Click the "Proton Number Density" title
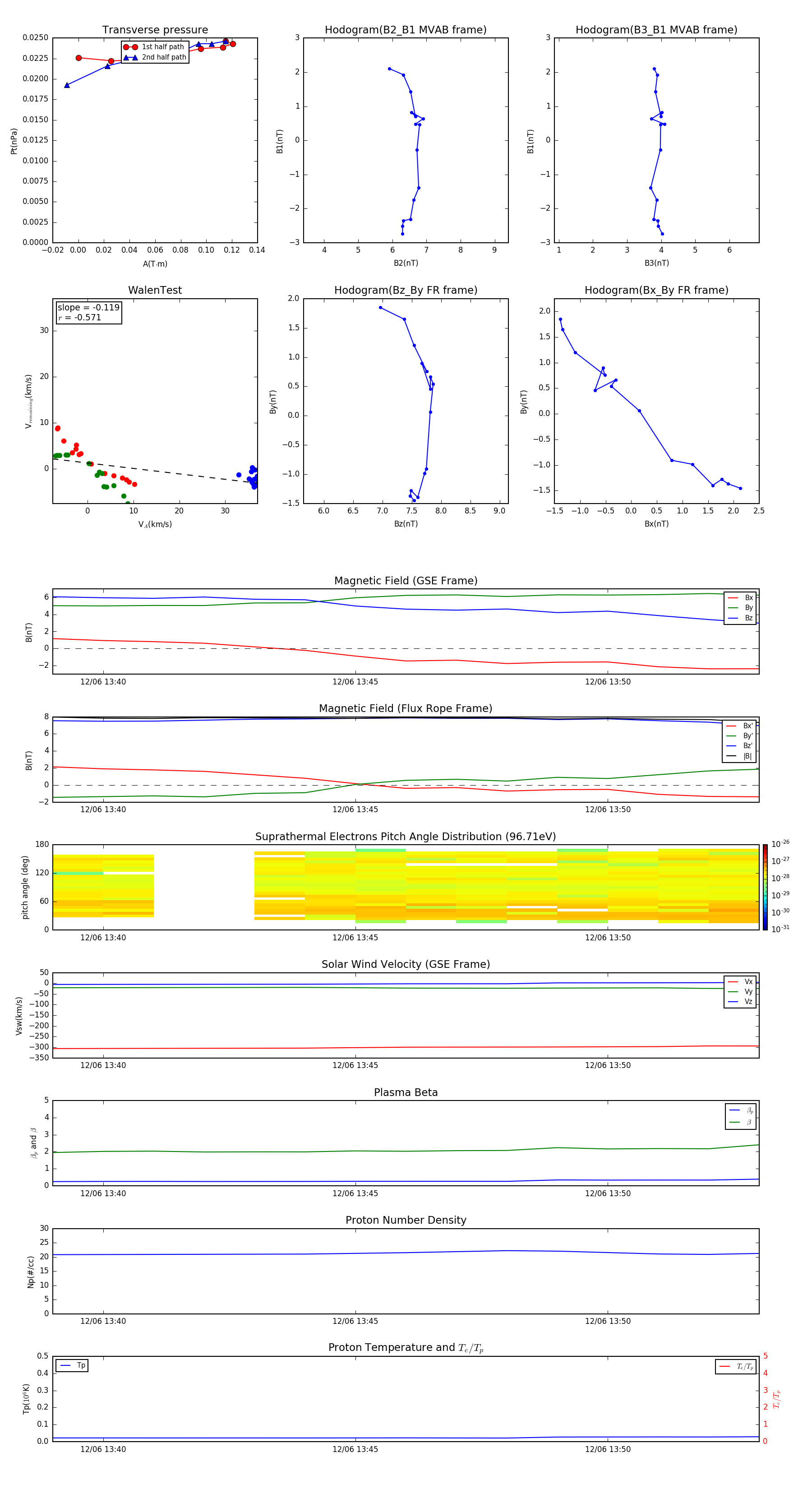Viewport: 812px width, 1489px height. point(406,1220)
